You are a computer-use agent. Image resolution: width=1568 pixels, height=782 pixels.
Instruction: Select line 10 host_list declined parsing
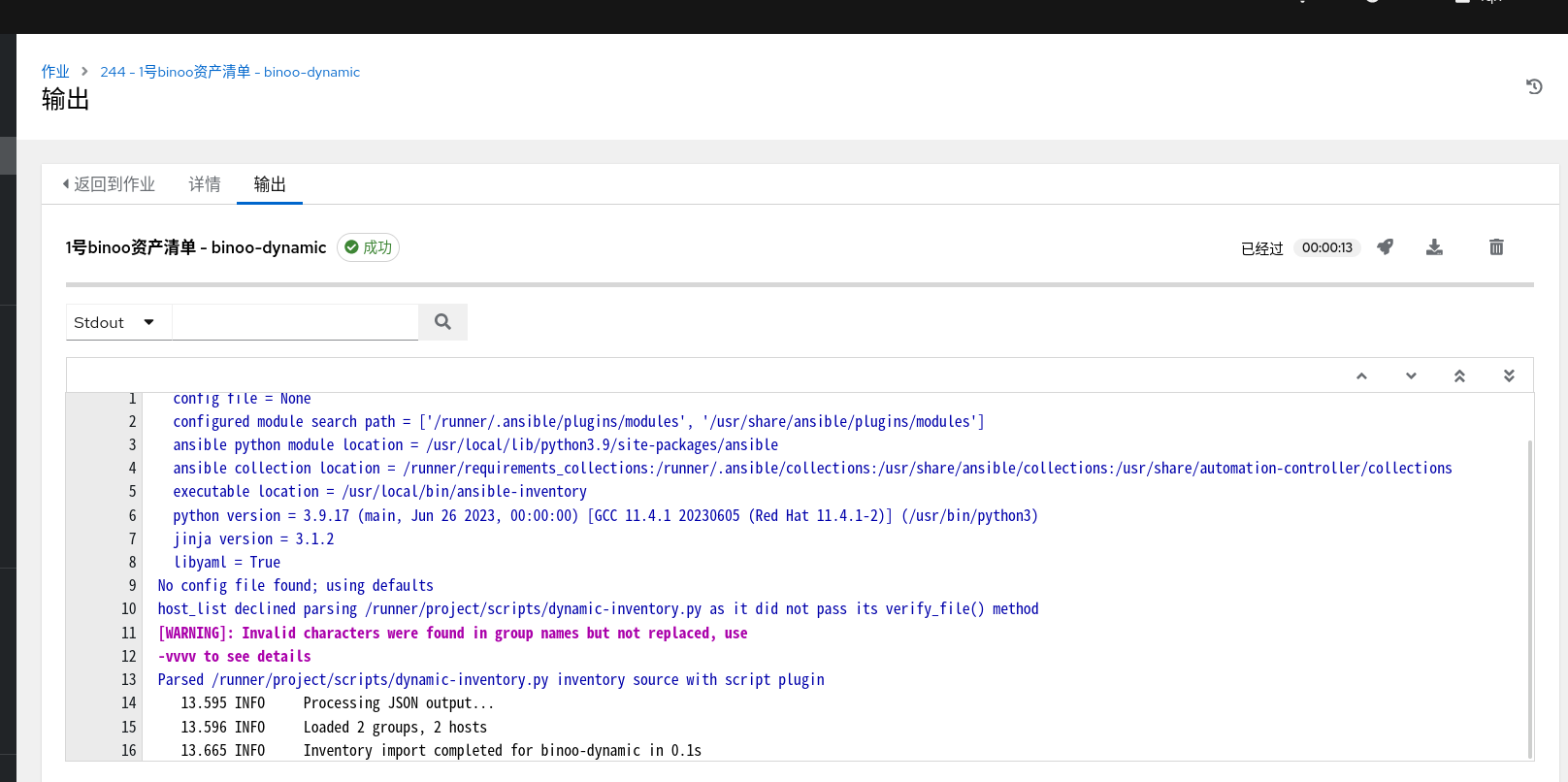click(x=598, y=609)
